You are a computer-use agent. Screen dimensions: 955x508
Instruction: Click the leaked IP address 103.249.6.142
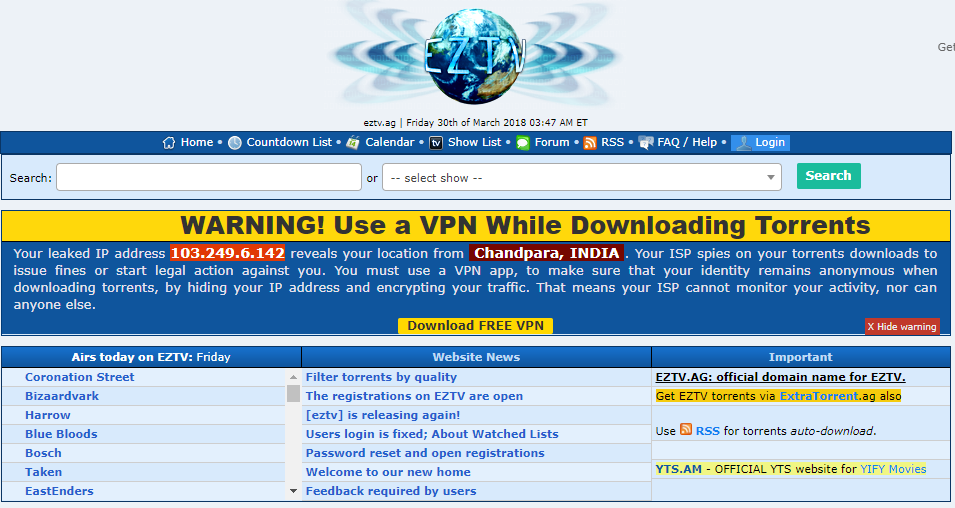pos(227,253)
